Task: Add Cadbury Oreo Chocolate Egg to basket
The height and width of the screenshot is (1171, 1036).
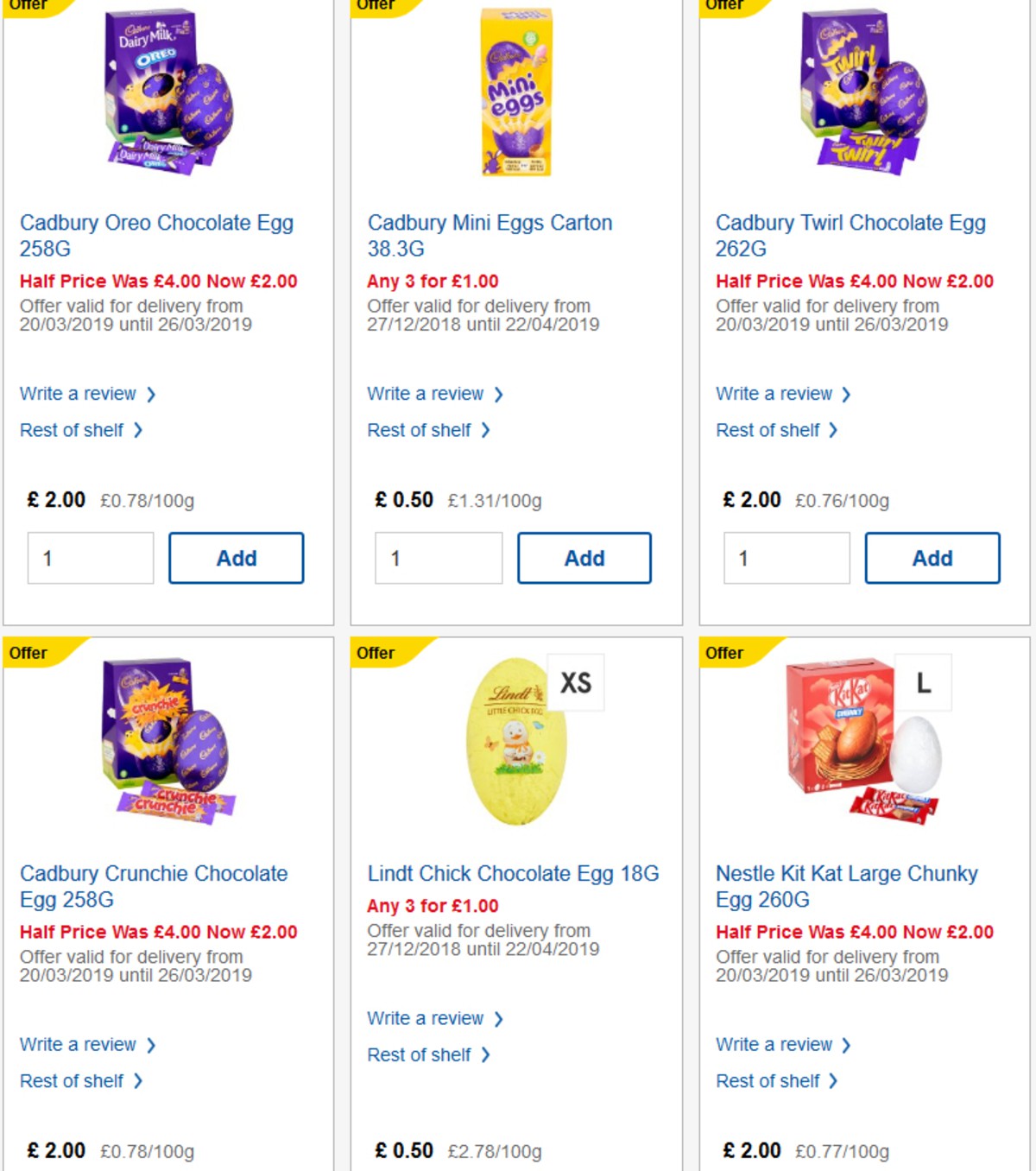Action: tap(236, 558)
